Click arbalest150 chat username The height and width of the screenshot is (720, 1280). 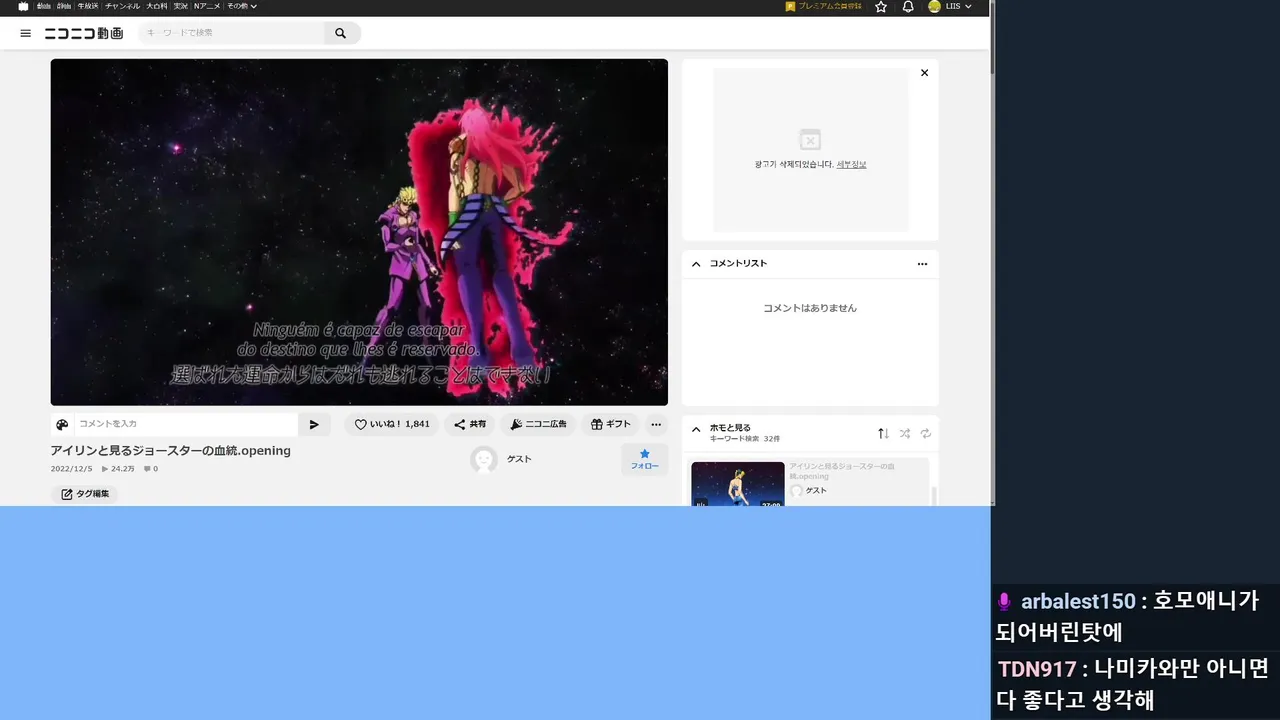1078,602
